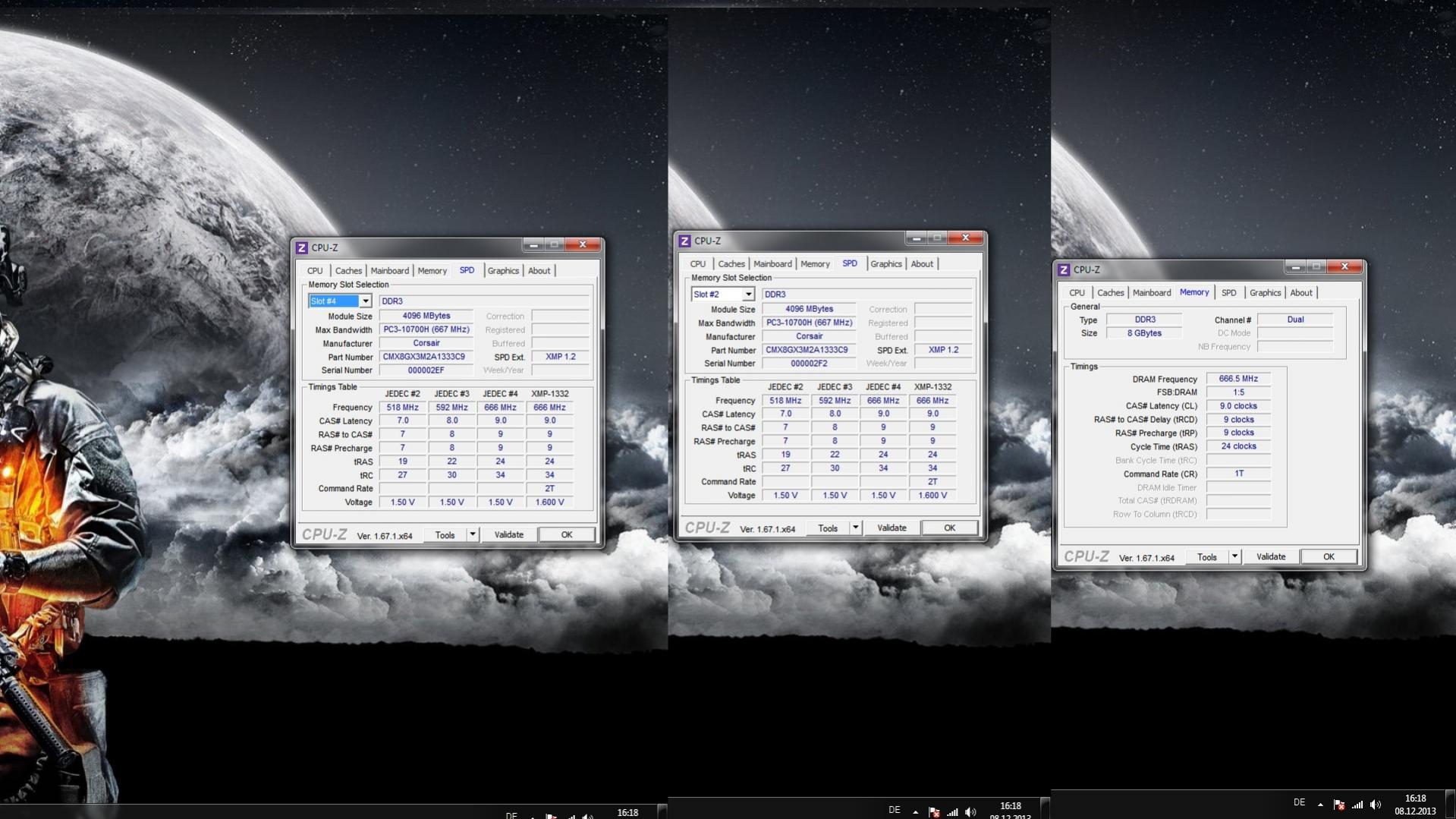Open the network signal icon on the middle taskbar

952,812
